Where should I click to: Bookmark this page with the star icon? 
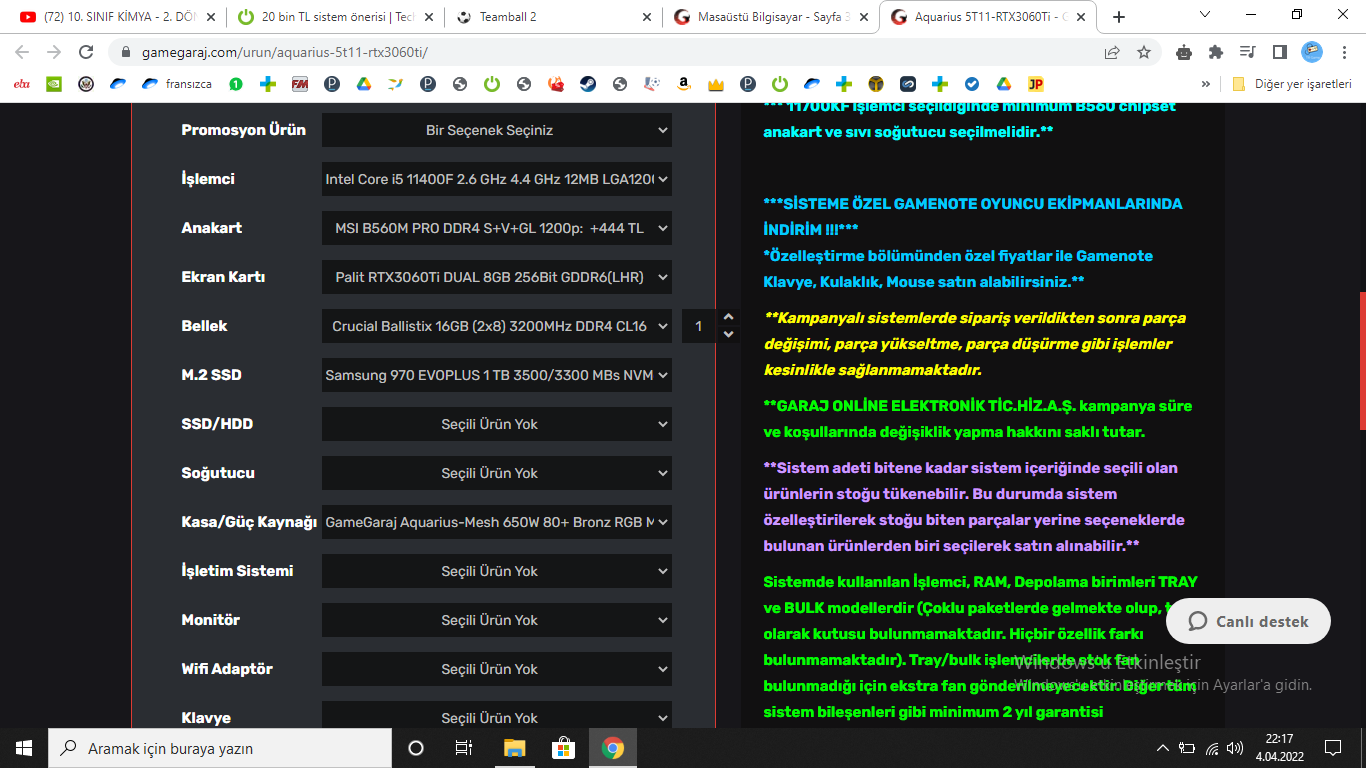coord(1144,52)
